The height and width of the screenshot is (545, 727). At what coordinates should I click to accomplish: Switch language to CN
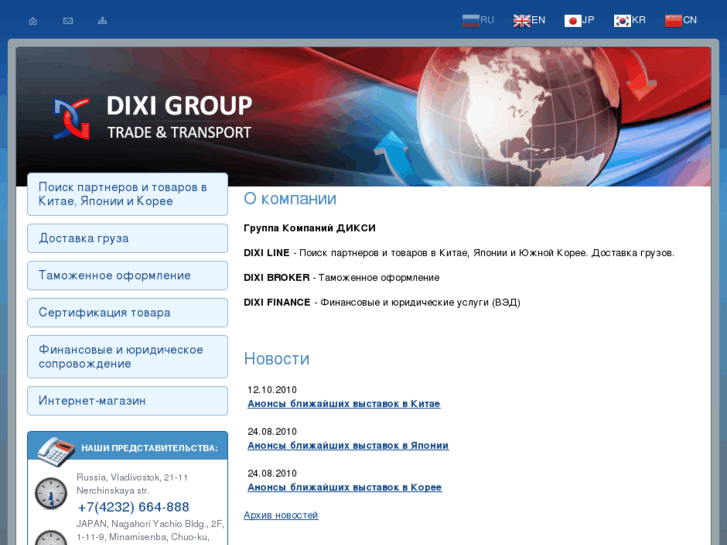(690, 20)
